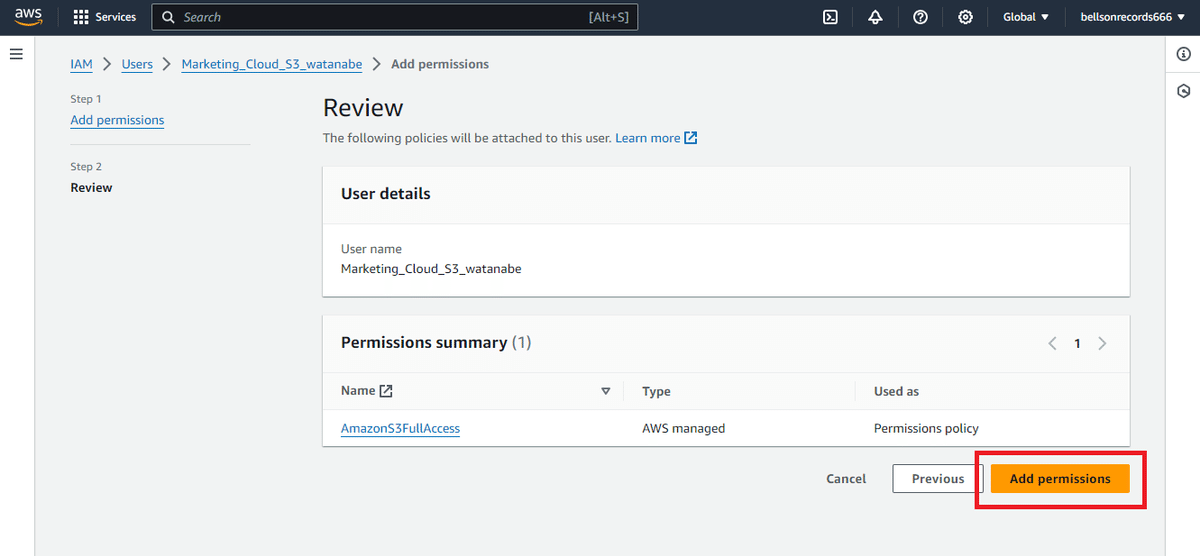This screenshot has height=556, width=1200.
Task: Click the Name column external link icon
Action: [386, 391]
